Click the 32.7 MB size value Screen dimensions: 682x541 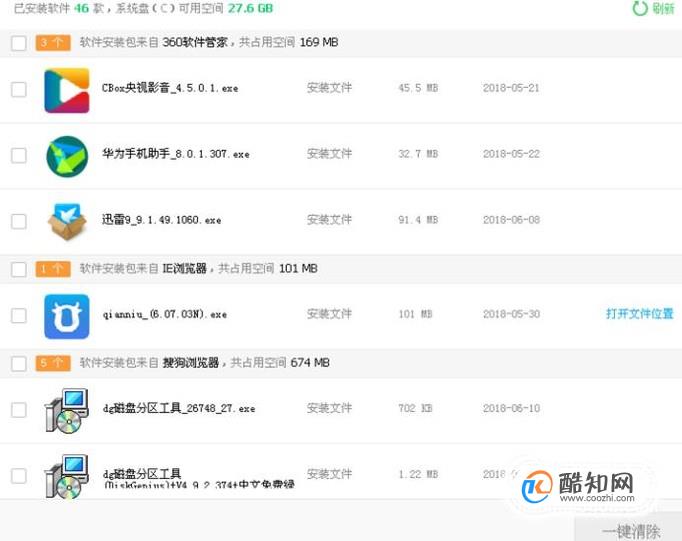pos(418,154)
